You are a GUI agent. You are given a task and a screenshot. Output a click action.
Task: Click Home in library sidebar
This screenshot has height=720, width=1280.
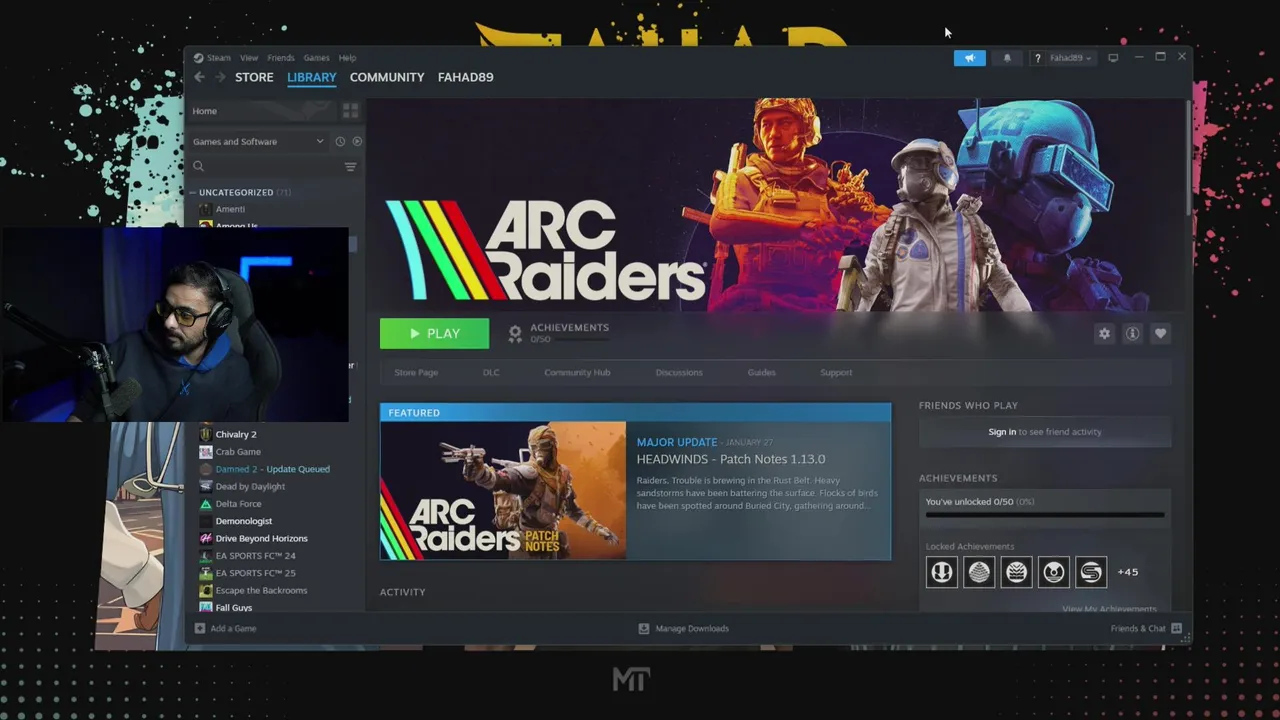205,111
